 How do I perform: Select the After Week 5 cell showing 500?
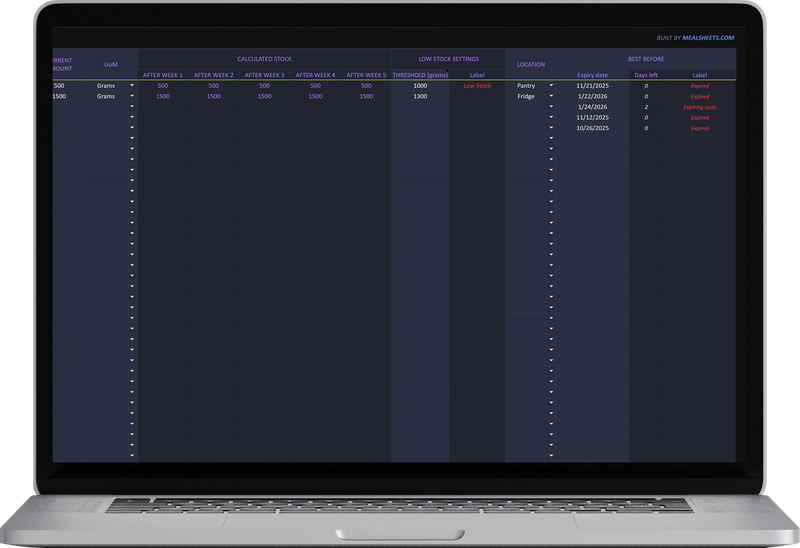(x=366, y=86)
